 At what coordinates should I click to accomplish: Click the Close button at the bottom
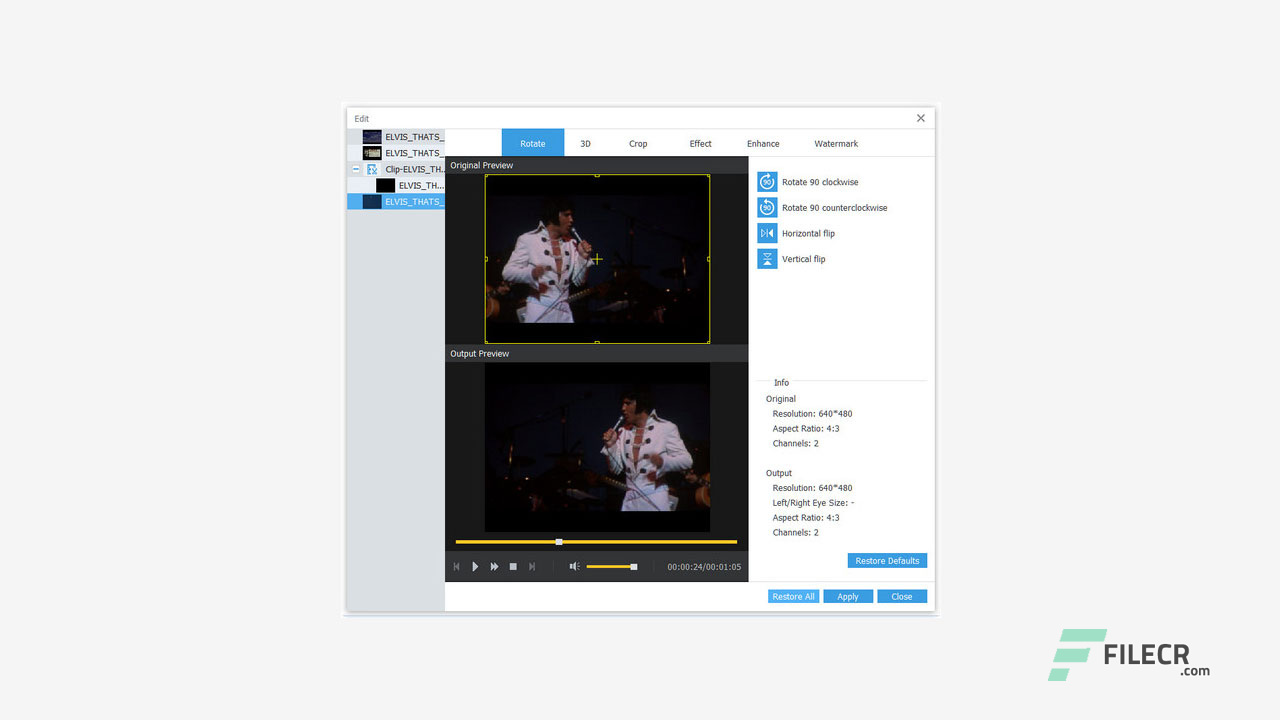[x=902, y=596]
